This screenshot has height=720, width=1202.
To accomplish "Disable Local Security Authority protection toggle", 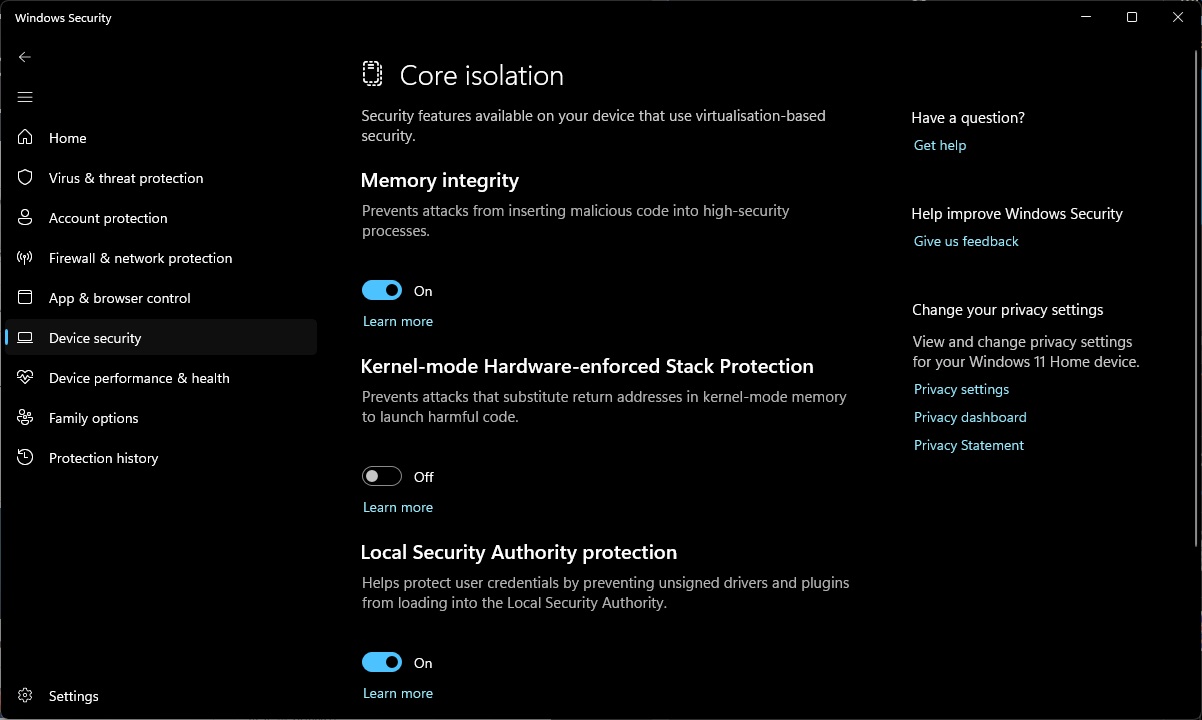I will (382, 663).
